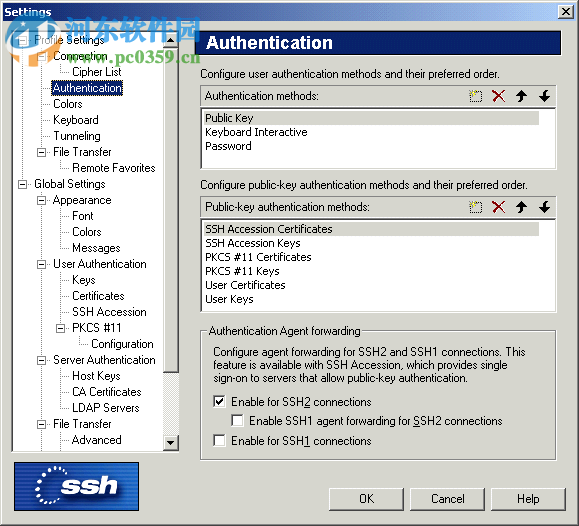Open Help for authentication settings
This screenshot has width=579, height=526.
(528, 499)
